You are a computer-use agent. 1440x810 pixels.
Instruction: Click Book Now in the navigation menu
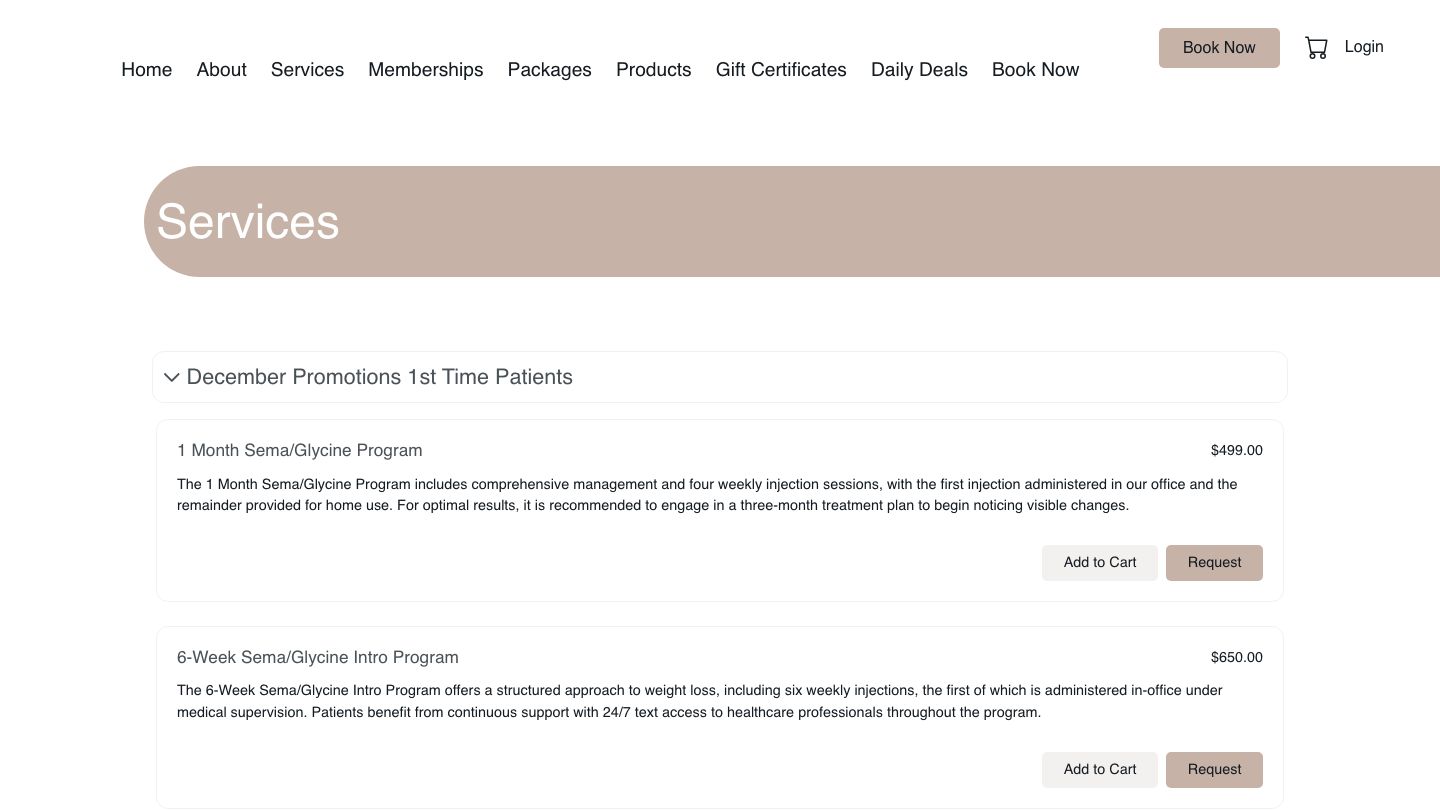pos(1035,70)
